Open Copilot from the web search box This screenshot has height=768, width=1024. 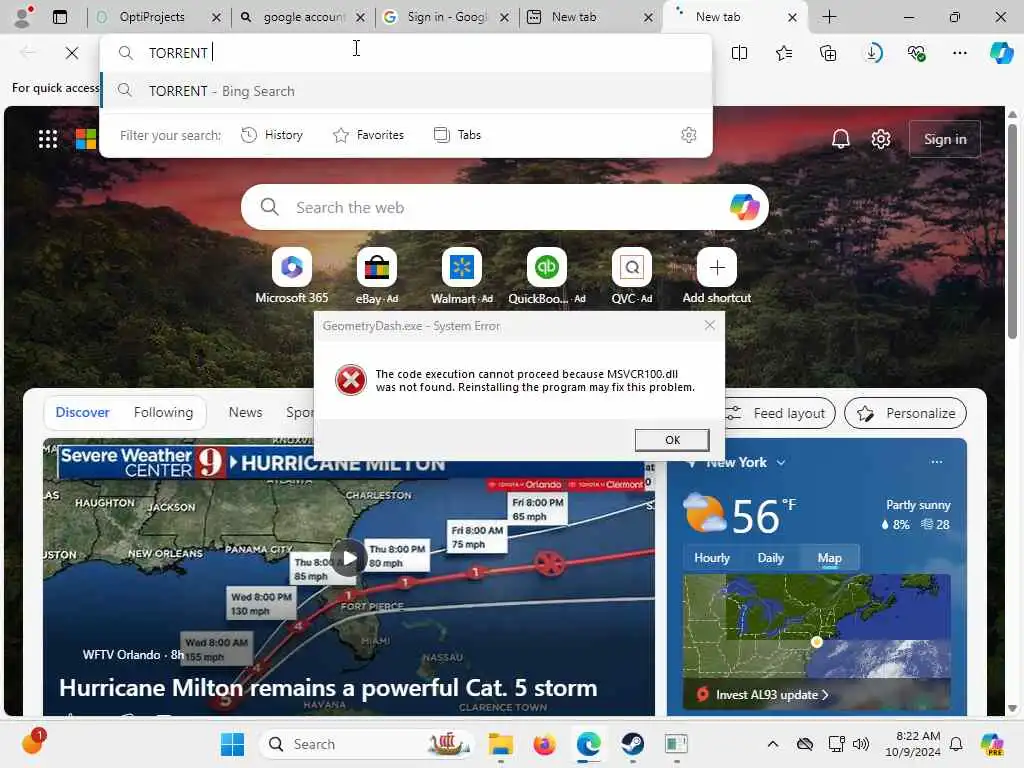coord(744,208)
